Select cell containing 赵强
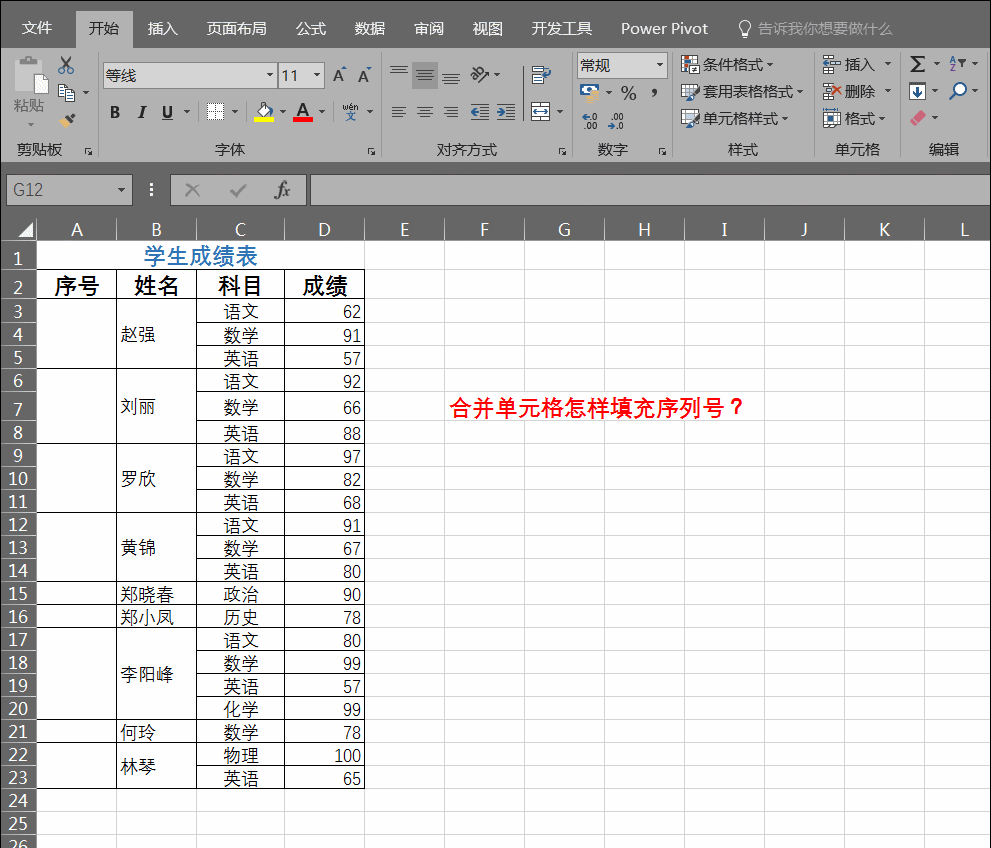Image resolution: width=991 pixels, height=848 pixels. point(156,334)
